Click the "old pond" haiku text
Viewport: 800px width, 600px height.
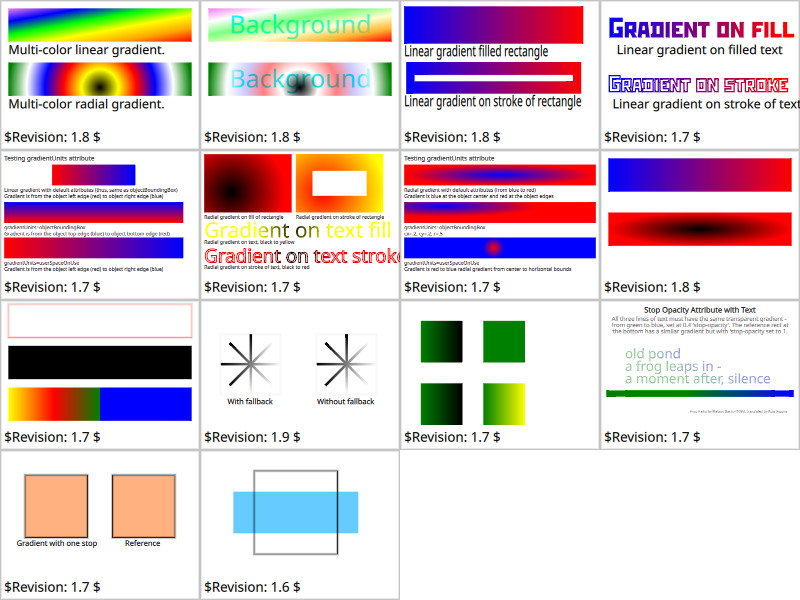[652, 354]
